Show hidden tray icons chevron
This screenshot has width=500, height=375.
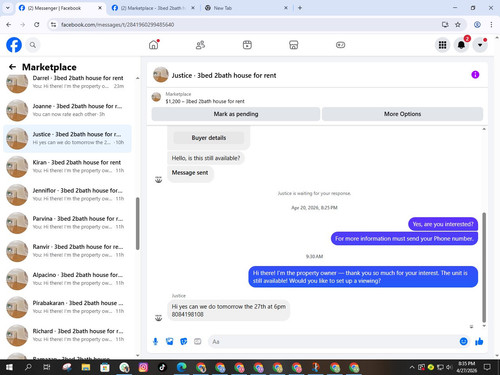coord(412,367)
